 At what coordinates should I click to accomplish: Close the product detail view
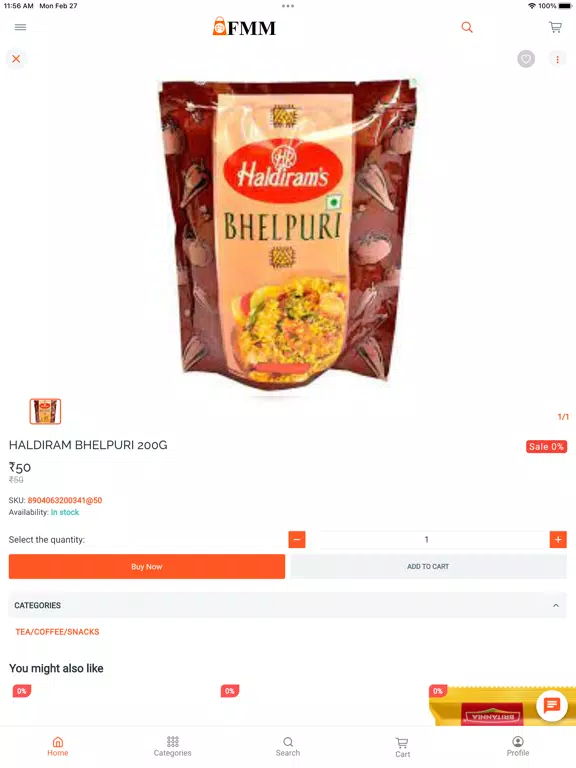(16, 59)
